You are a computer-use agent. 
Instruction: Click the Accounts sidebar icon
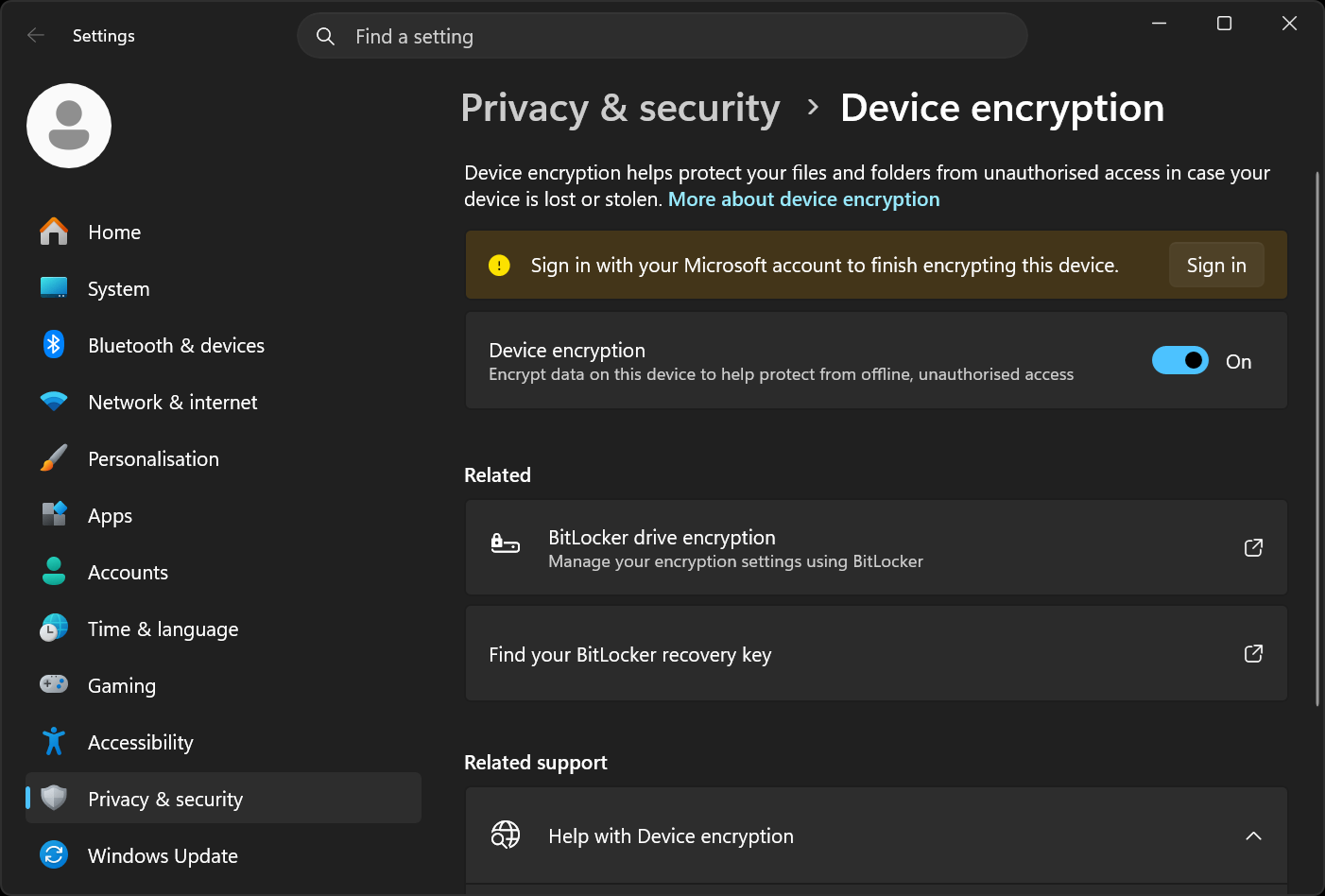[x=54, y=571]
